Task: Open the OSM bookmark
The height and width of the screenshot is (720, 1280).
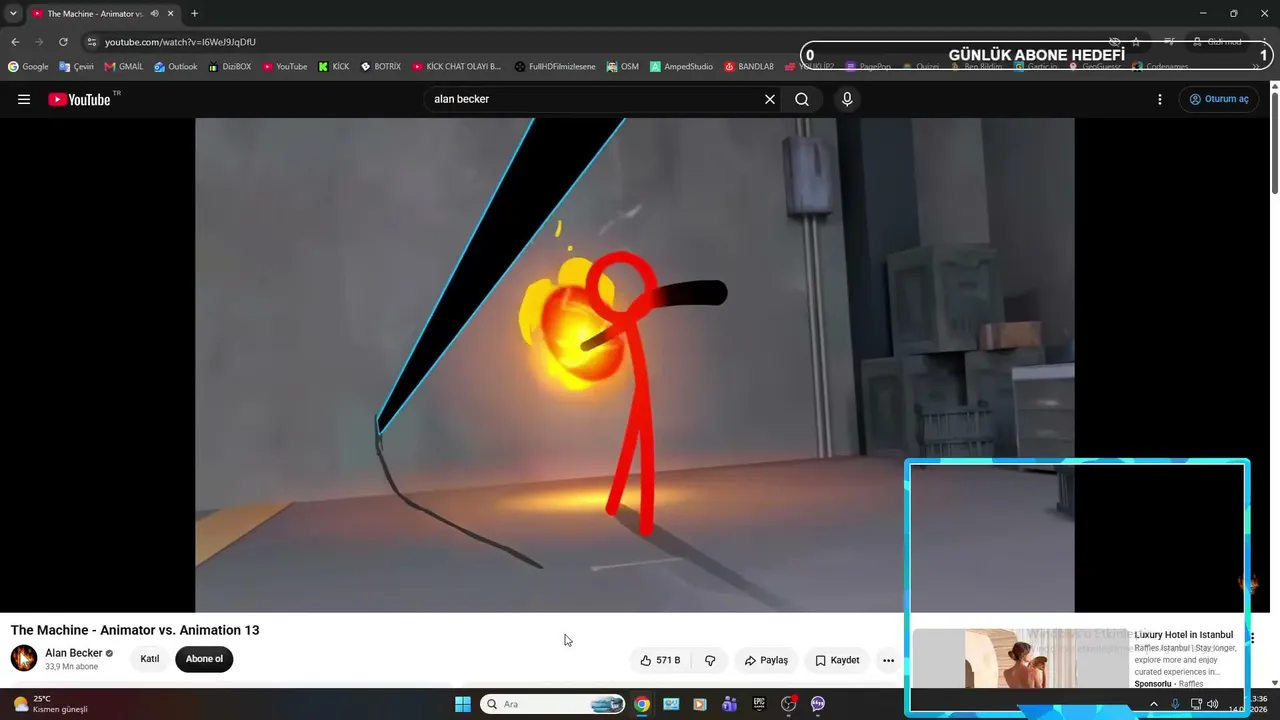Action: coord(622,67)
